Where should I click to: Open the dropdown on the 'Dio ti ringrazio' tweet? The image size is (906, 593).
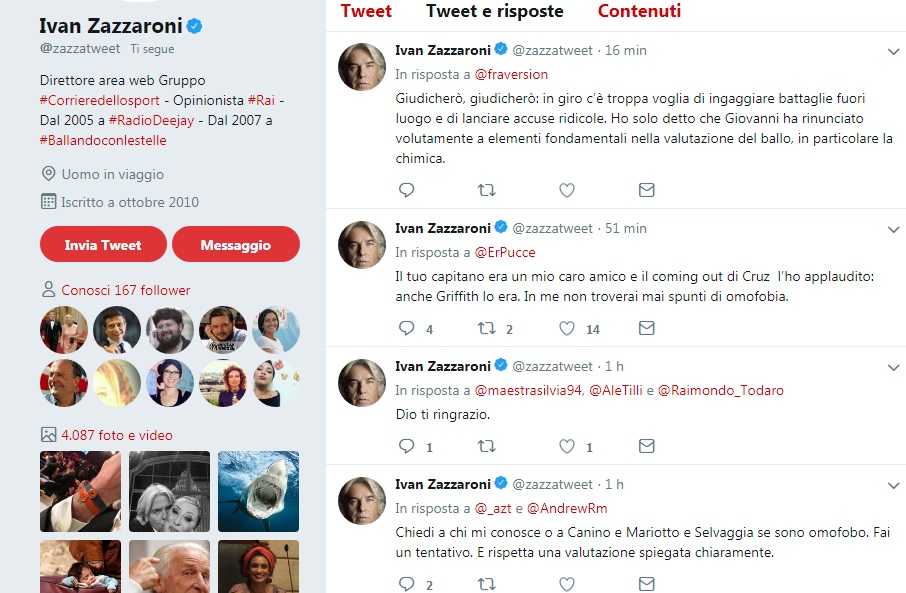tap(893, 367)
